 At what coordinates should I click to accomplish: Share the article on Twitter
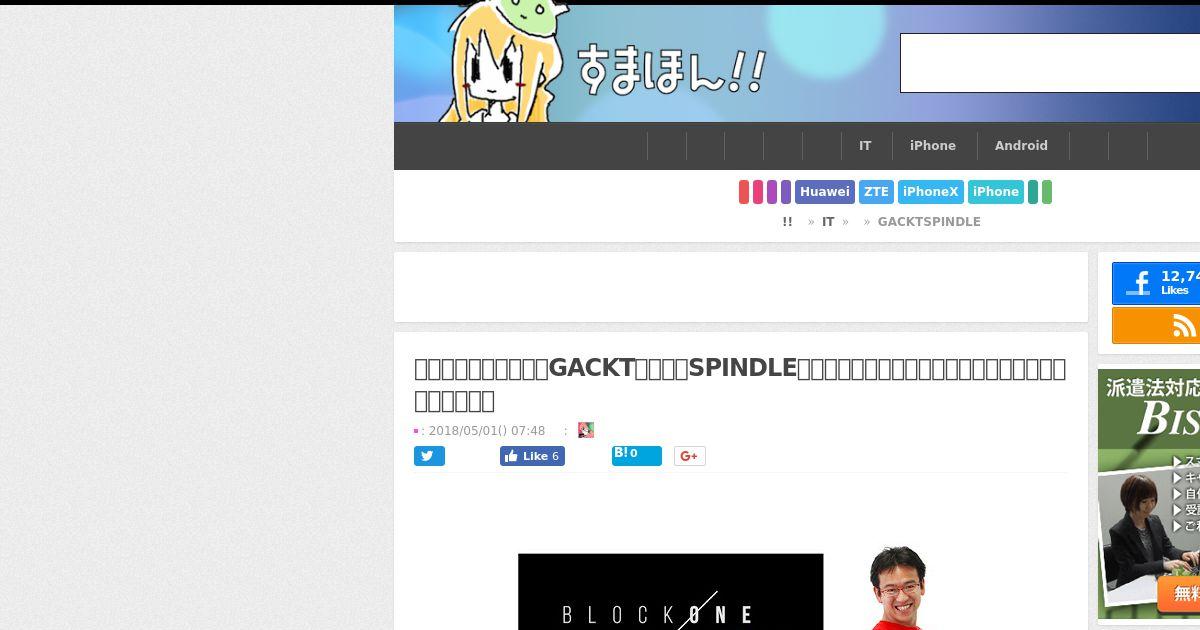(x=429, y=456)
